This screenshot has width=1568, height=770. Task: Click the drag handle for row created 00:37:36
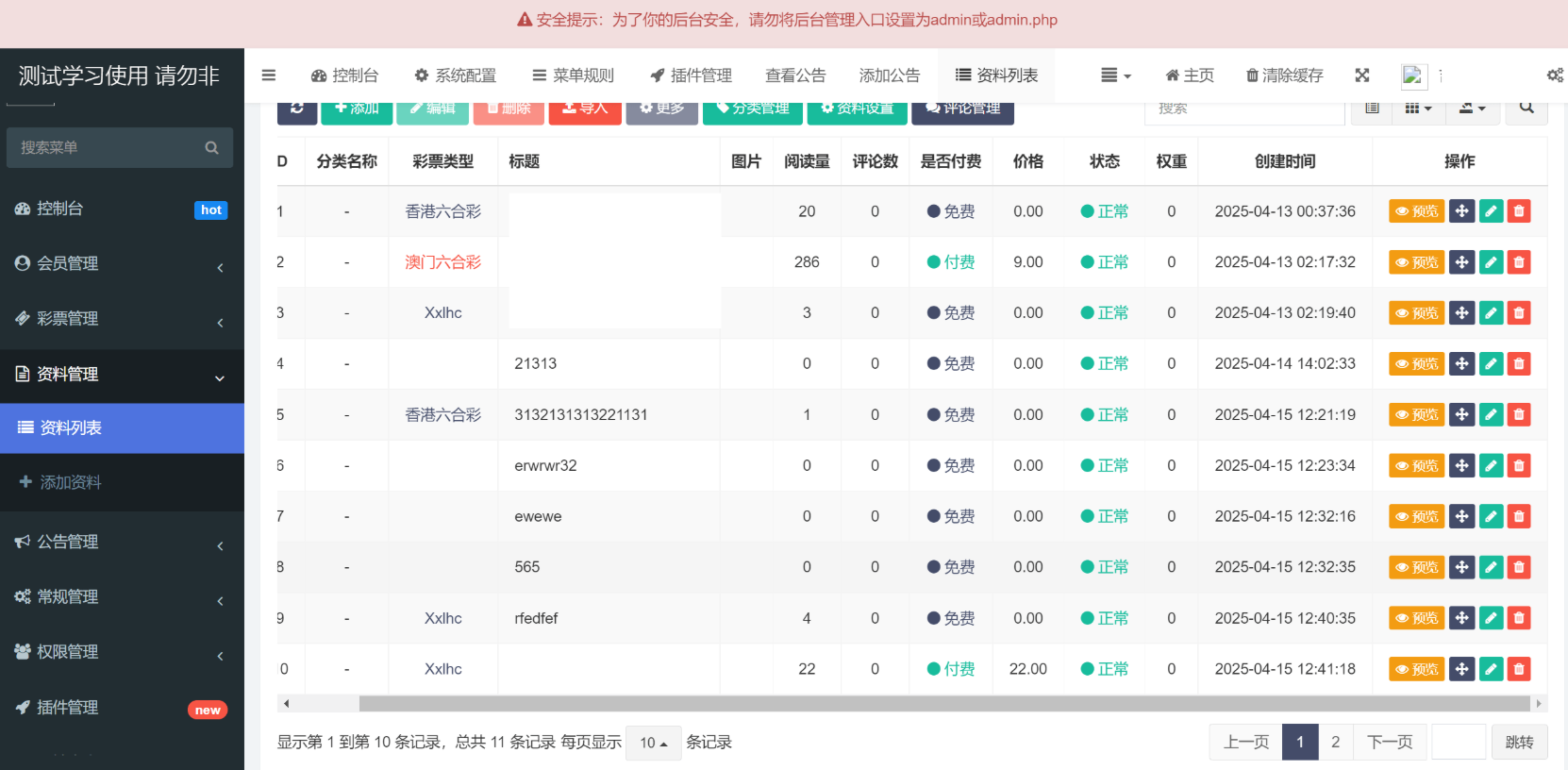tap(1461, 211)
